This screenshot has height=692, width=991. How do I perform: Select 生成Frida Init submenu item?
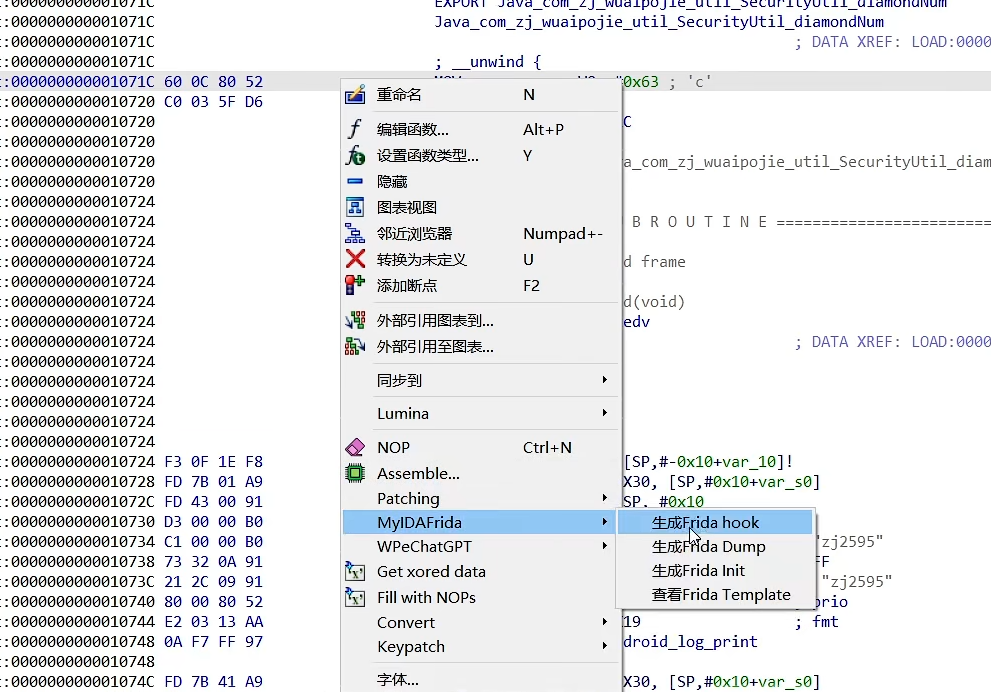click(x=715, y=571)
